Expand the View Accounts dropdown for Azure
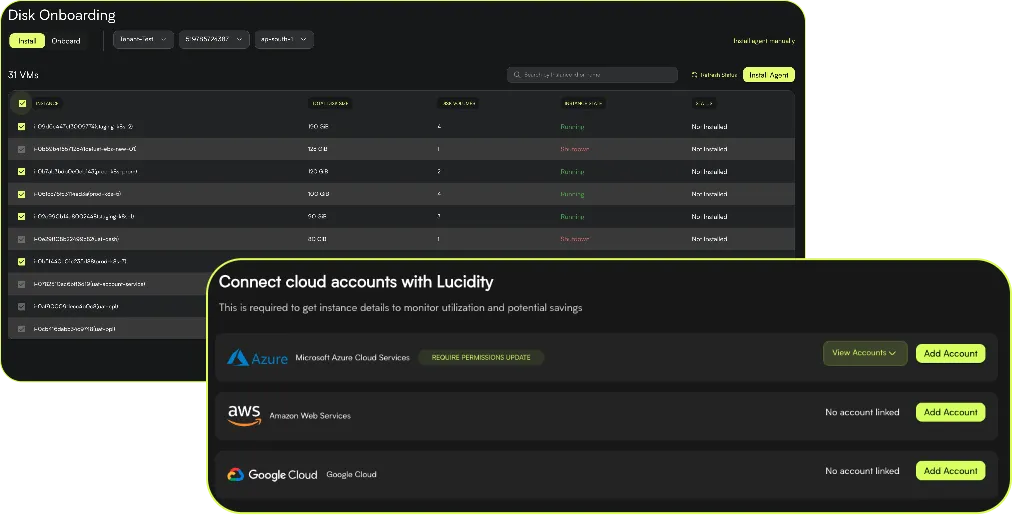The image size is (1012, 515). [865, 353]
